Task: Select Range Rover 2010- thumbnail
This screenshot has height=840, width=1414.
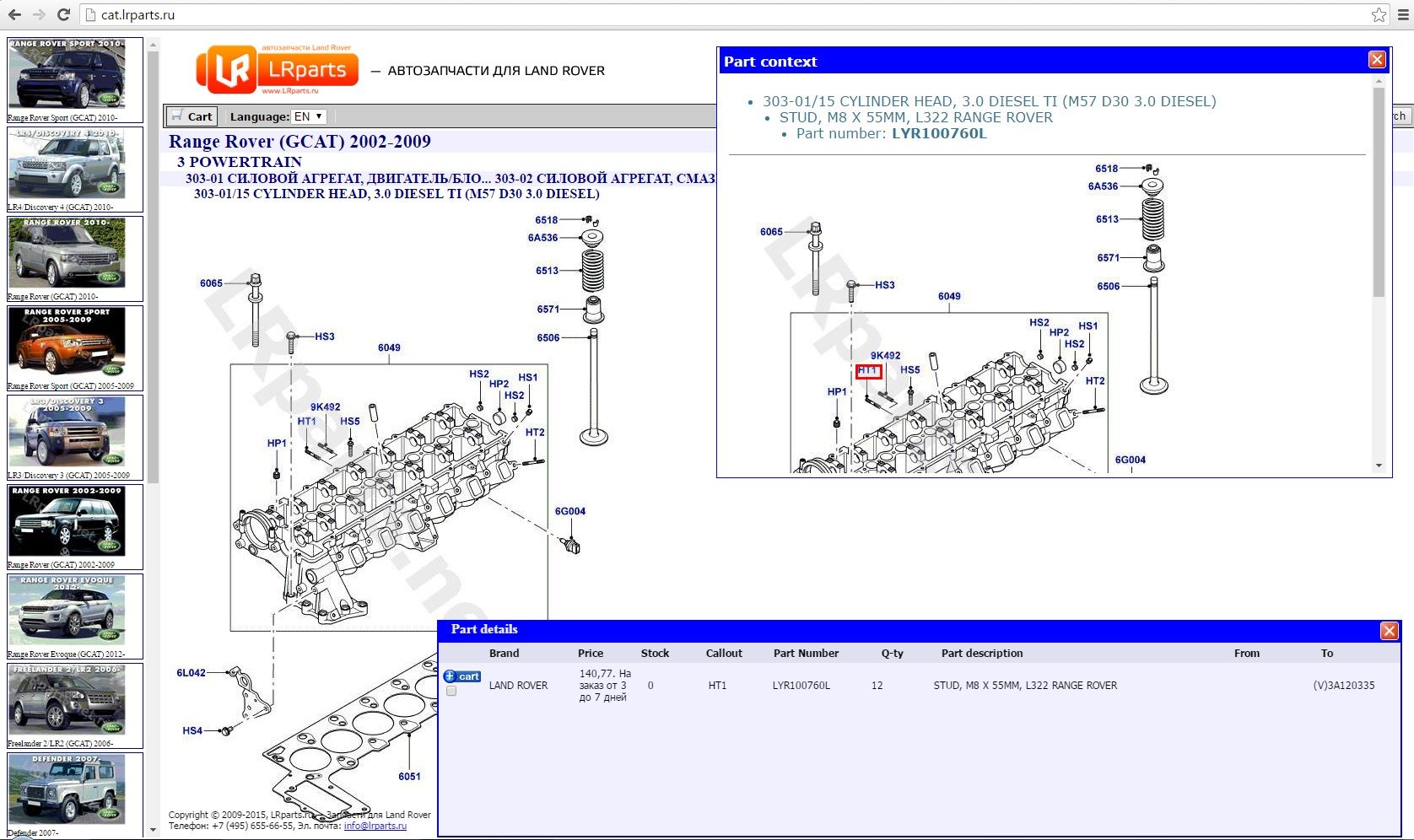Action: click(75, 259)
